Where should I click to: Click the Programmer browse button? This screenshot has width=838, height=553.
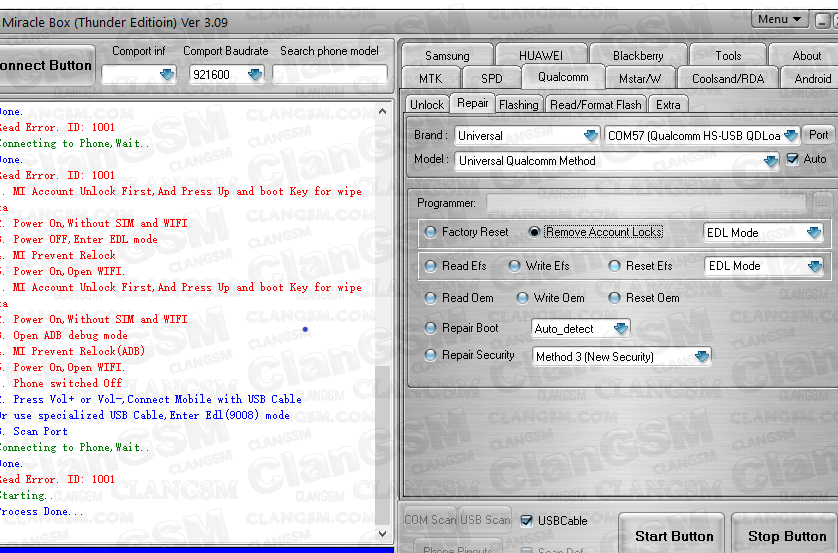tap(821, 203)
